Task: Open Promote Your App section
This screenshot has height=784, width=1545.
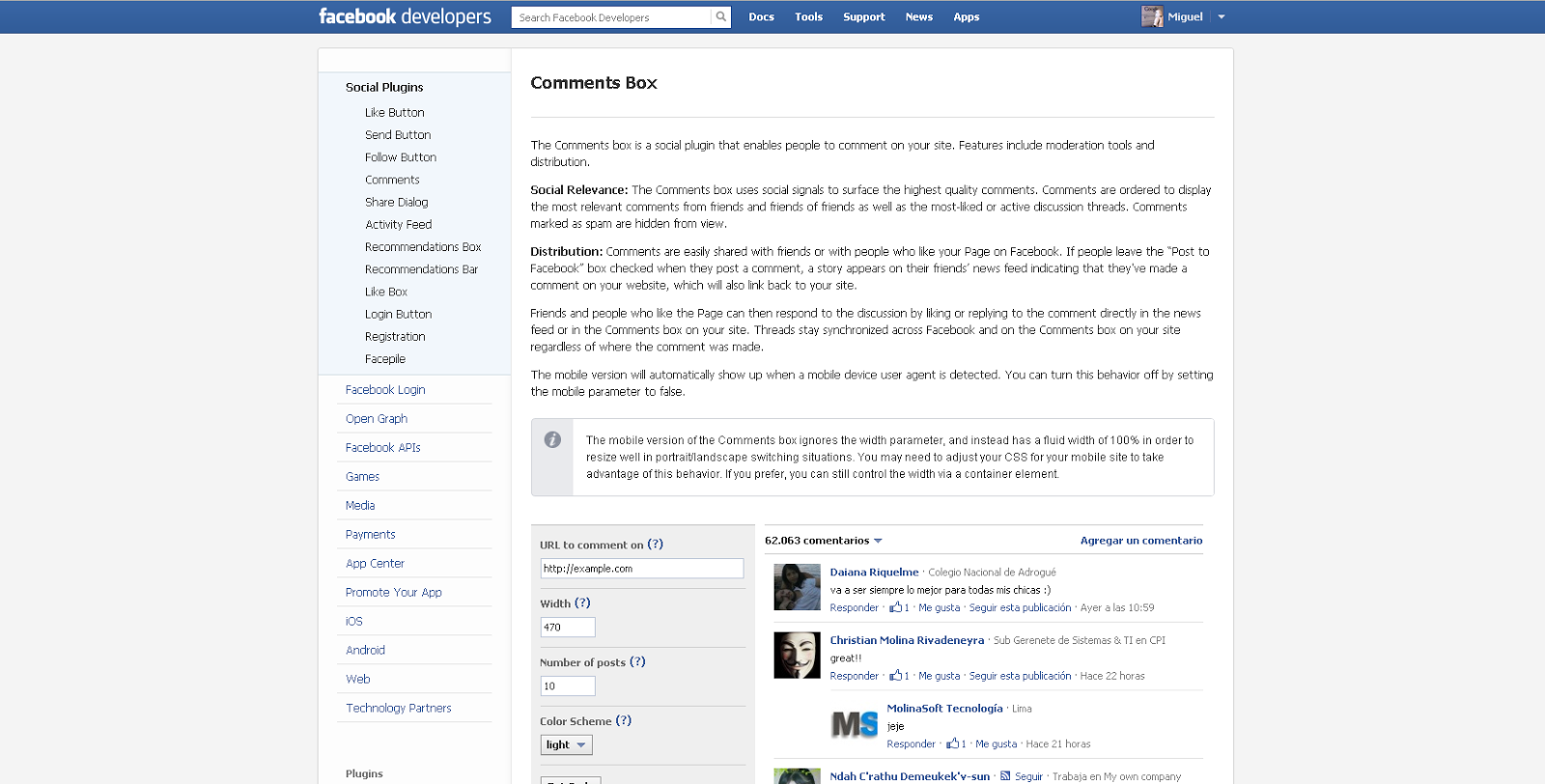Action: click(x=394, y=593)
